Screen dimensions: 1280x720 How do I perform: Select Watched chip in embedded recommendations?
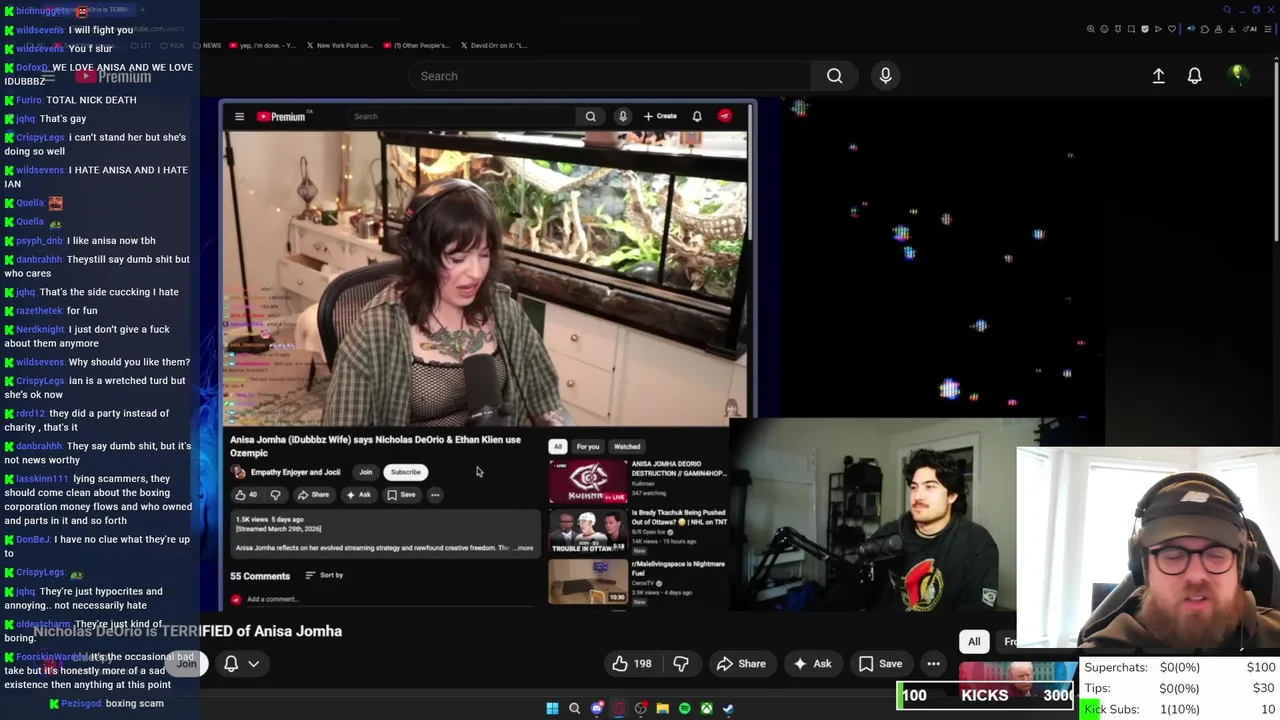[x=627, y=447]
